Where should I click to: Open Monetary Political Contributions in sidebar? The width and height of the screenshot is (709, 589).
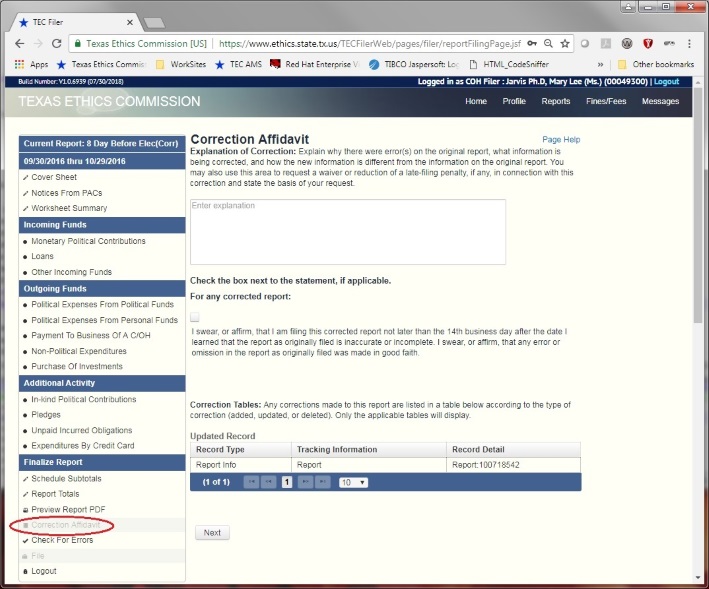coord(88,241)
